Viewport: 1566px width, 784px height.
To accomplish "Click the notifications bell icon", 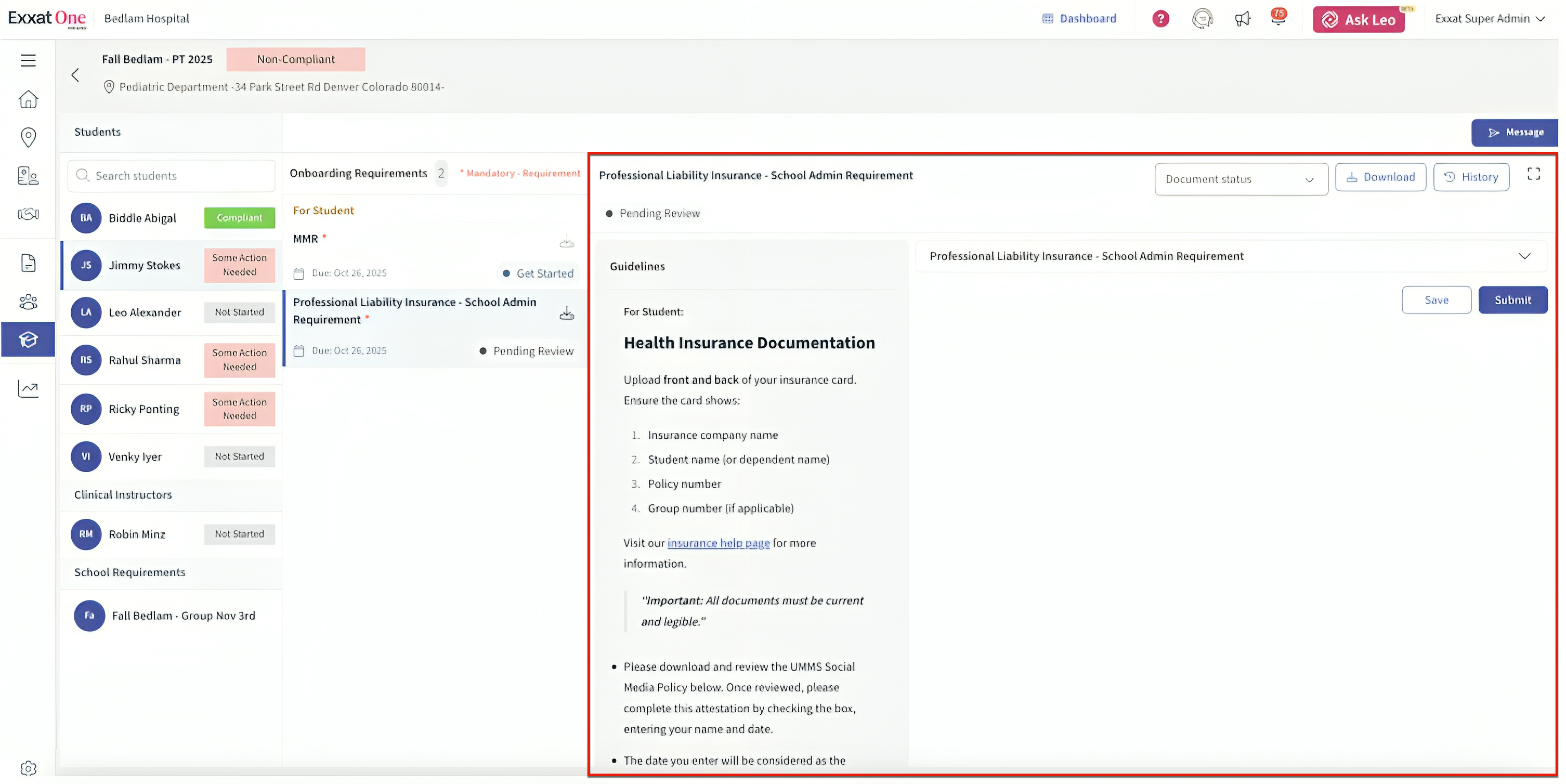I will click(1278, 18).
